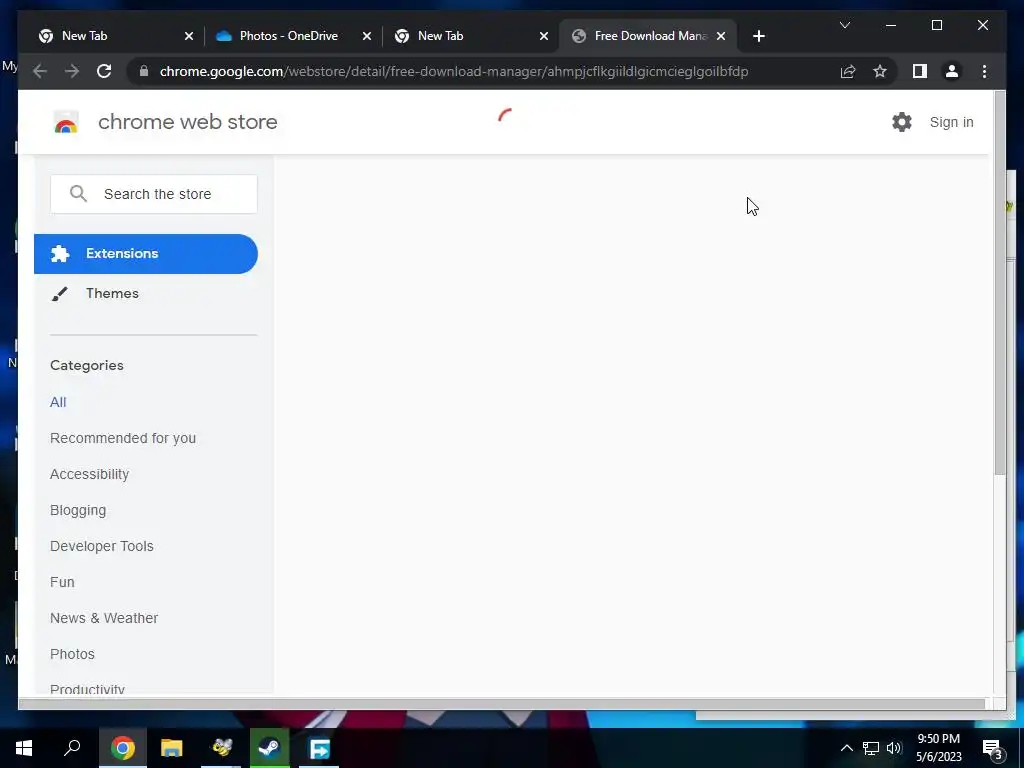
Task: Reload the current page
Action: (x=104, y=71)
